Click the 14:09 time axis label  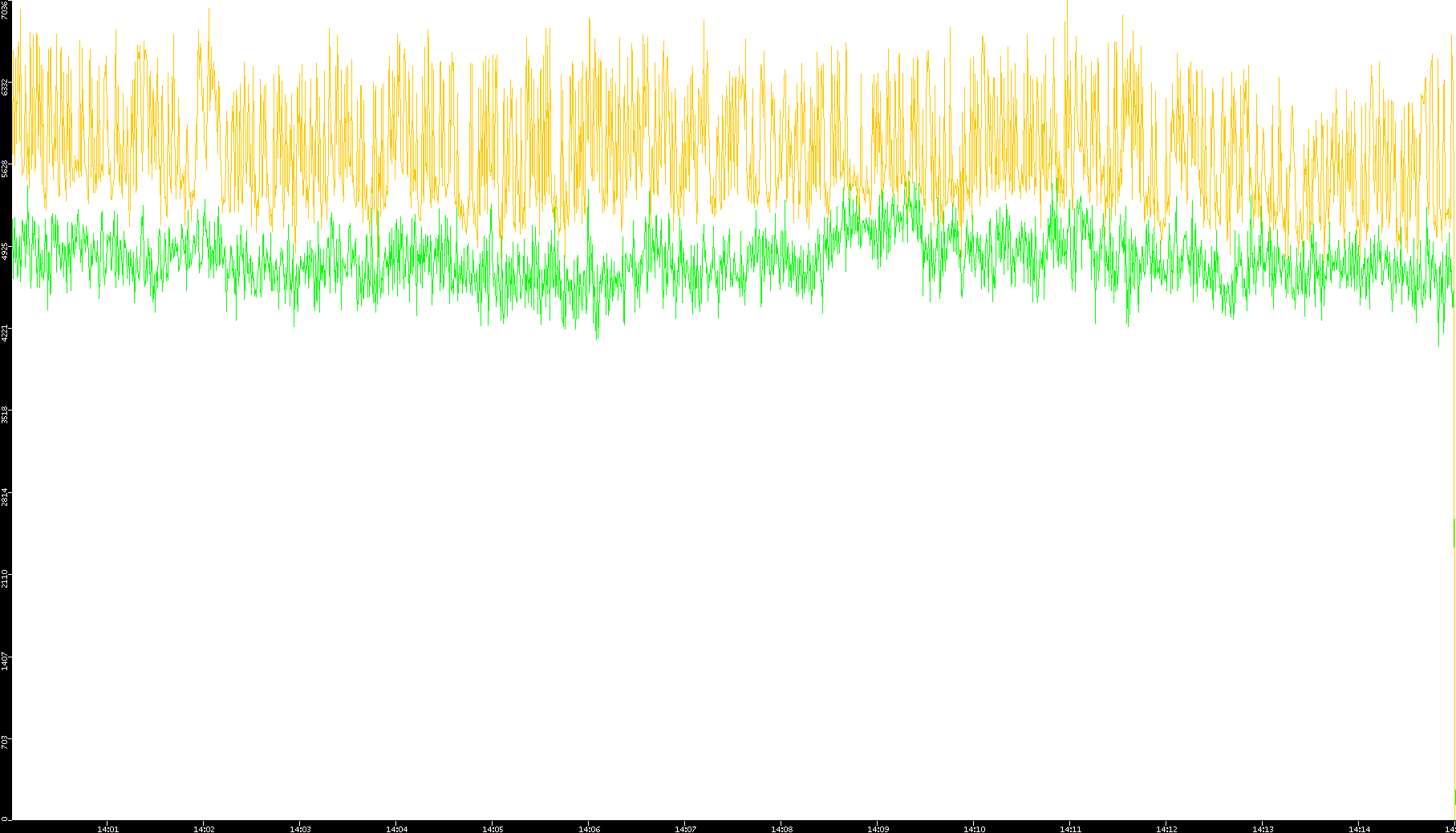point(878,828)
